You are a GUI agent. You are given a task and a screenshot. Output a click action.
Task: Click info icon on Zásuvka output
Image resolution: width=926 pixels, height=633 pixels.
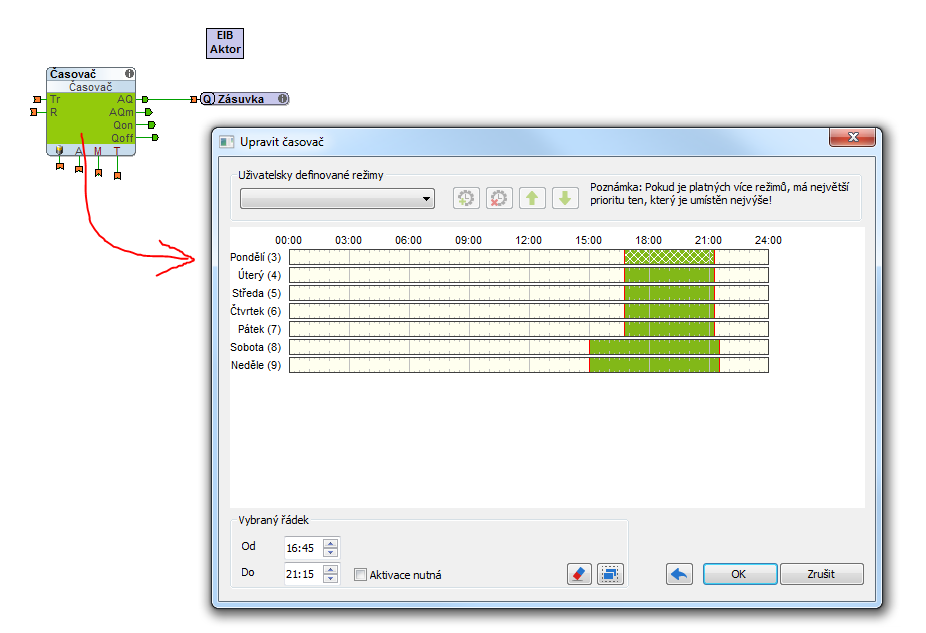[282, 99]
